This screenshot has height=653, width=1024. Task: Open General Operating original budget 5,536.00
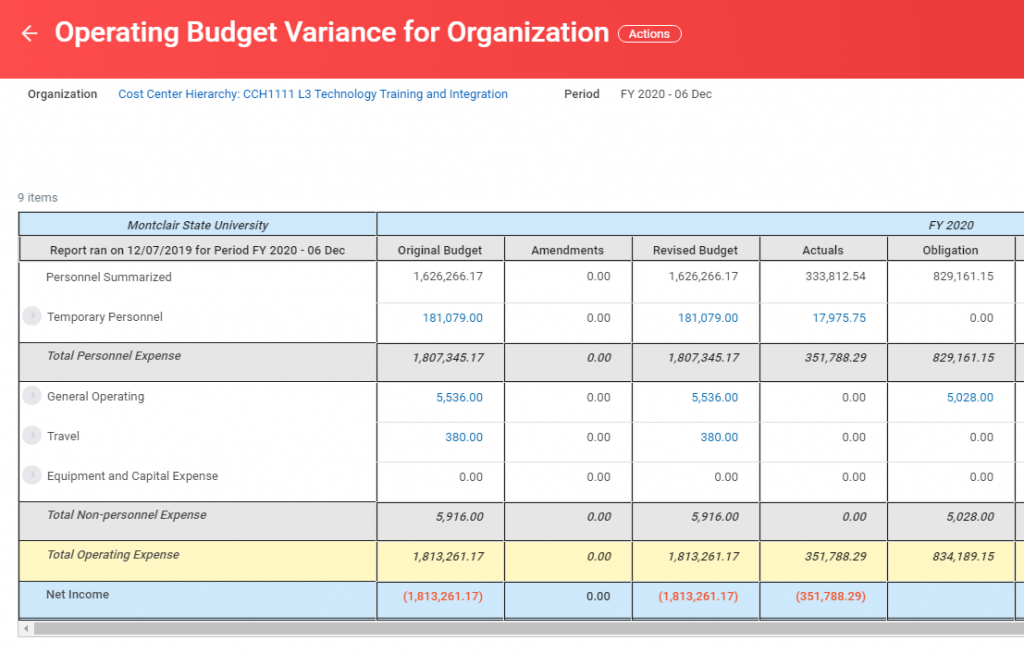coord(459,398)
